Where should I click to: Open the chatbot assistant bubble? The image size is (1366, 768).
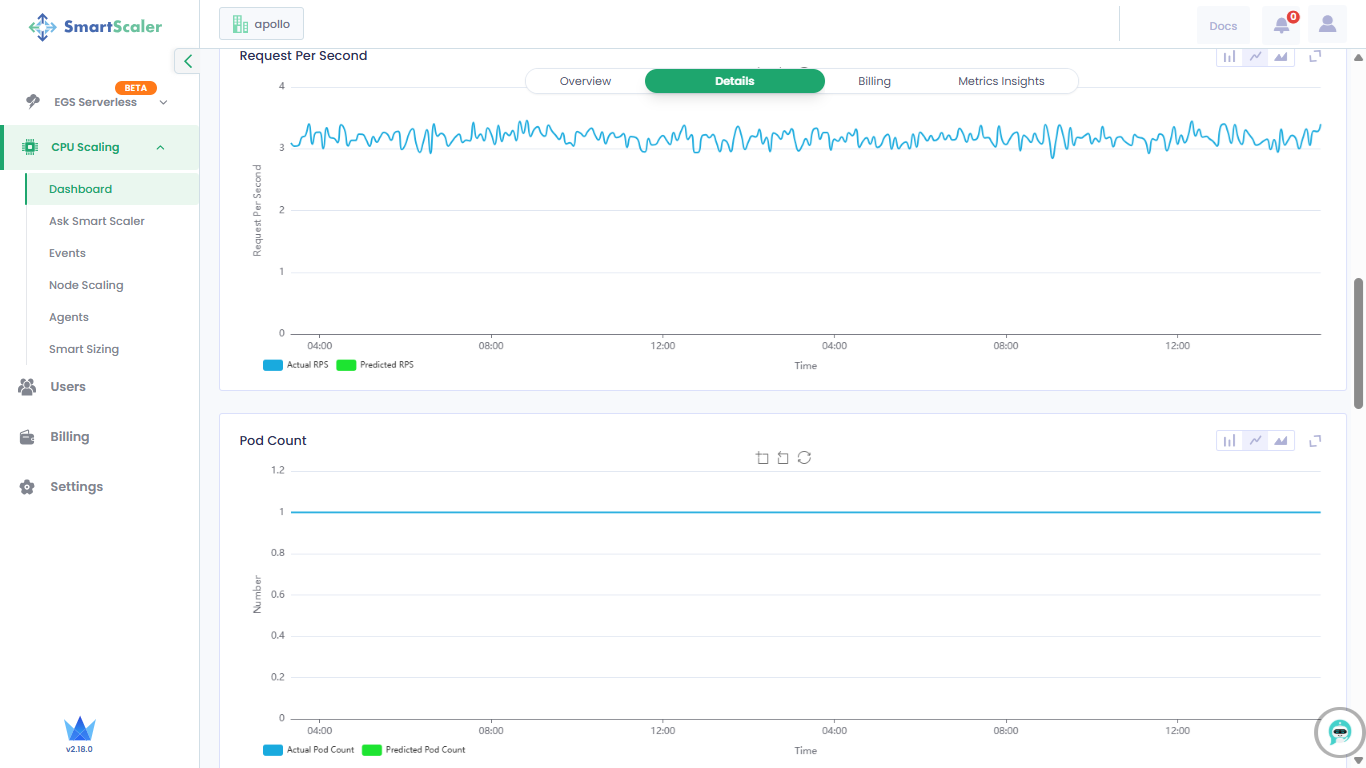(1339, 733)
